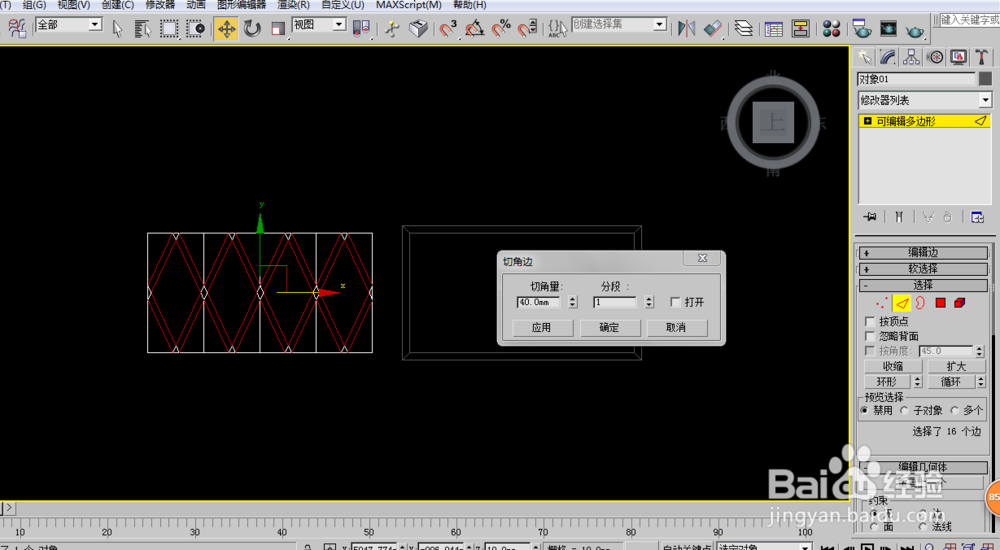1000x550 pixels.
Task: Enable the 按顶点 checkbox
Action: point(870,321)
